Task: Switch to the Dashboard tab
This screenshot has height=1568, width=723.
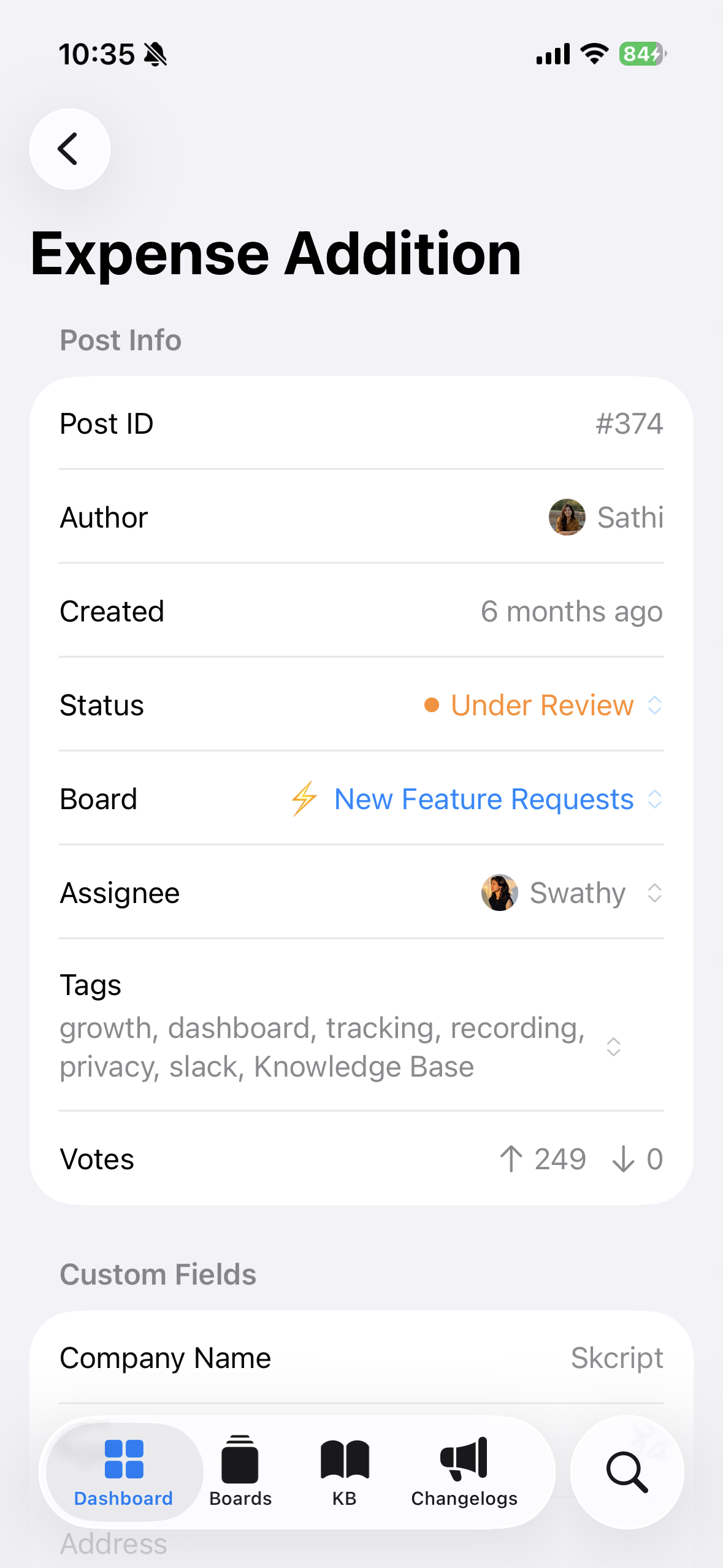Action: pos(122,1472)
